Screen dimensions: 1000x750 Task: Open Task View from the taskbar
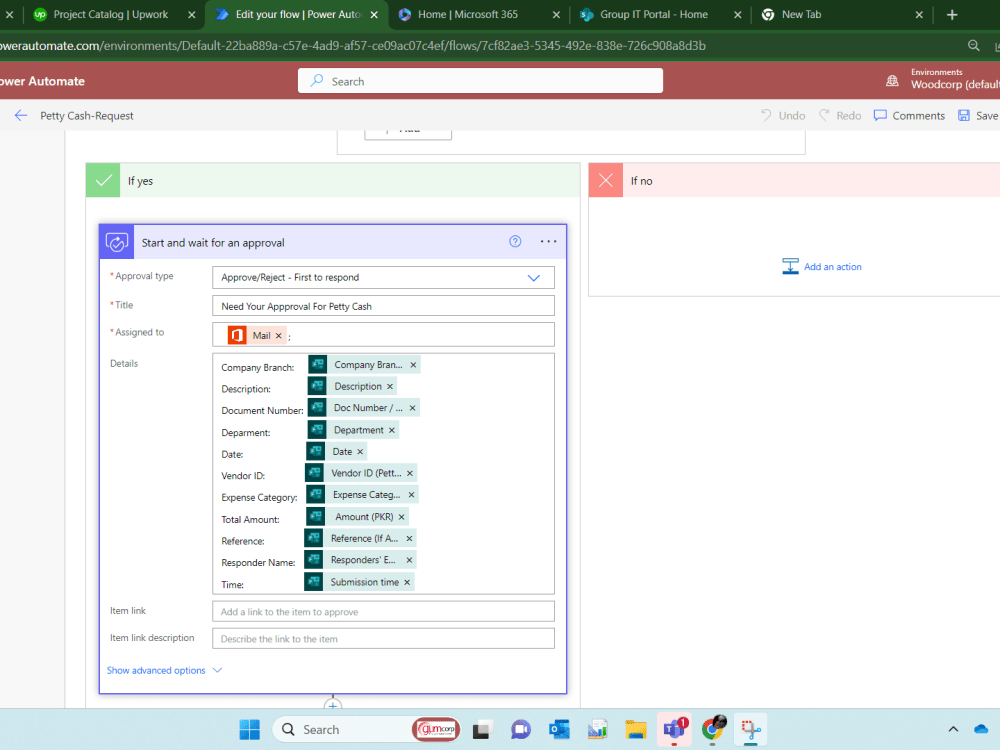[483, 730]
